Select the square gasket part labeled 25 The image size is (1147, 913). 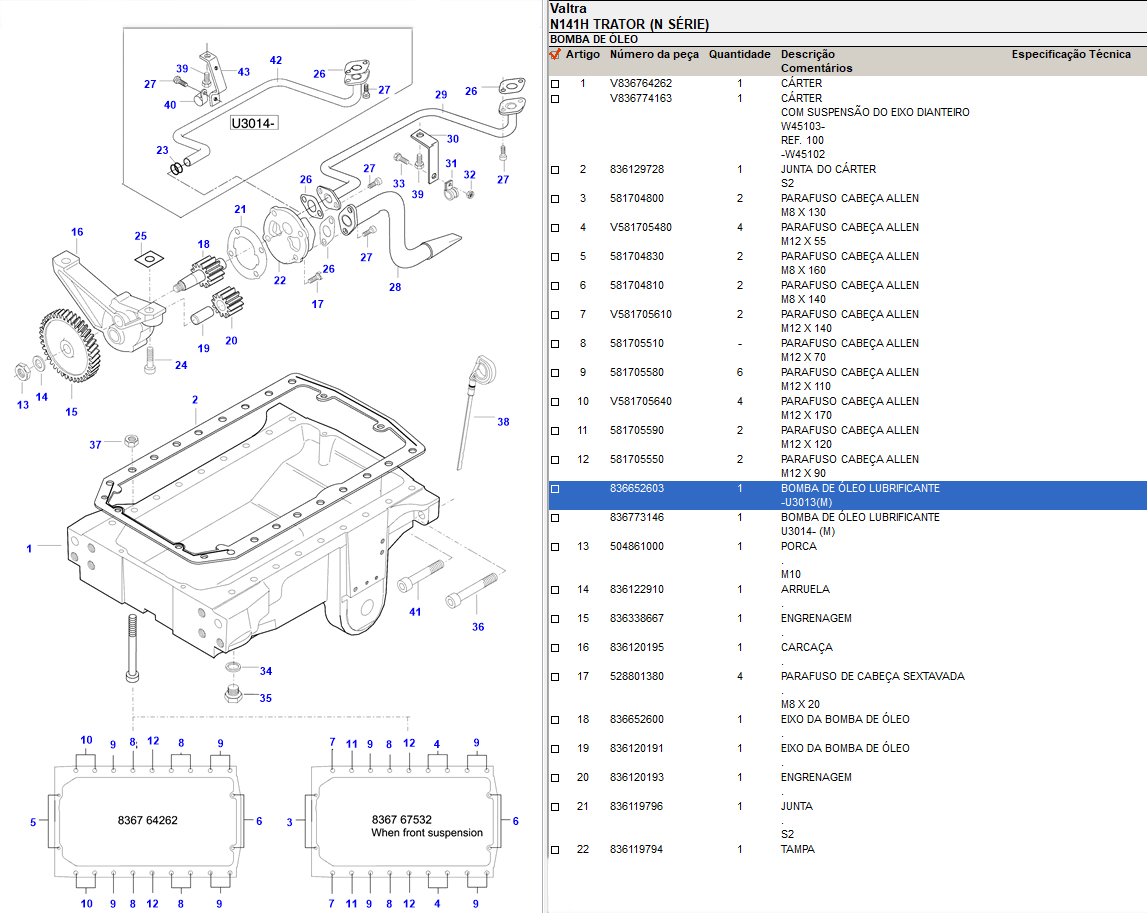pos(147,259)
